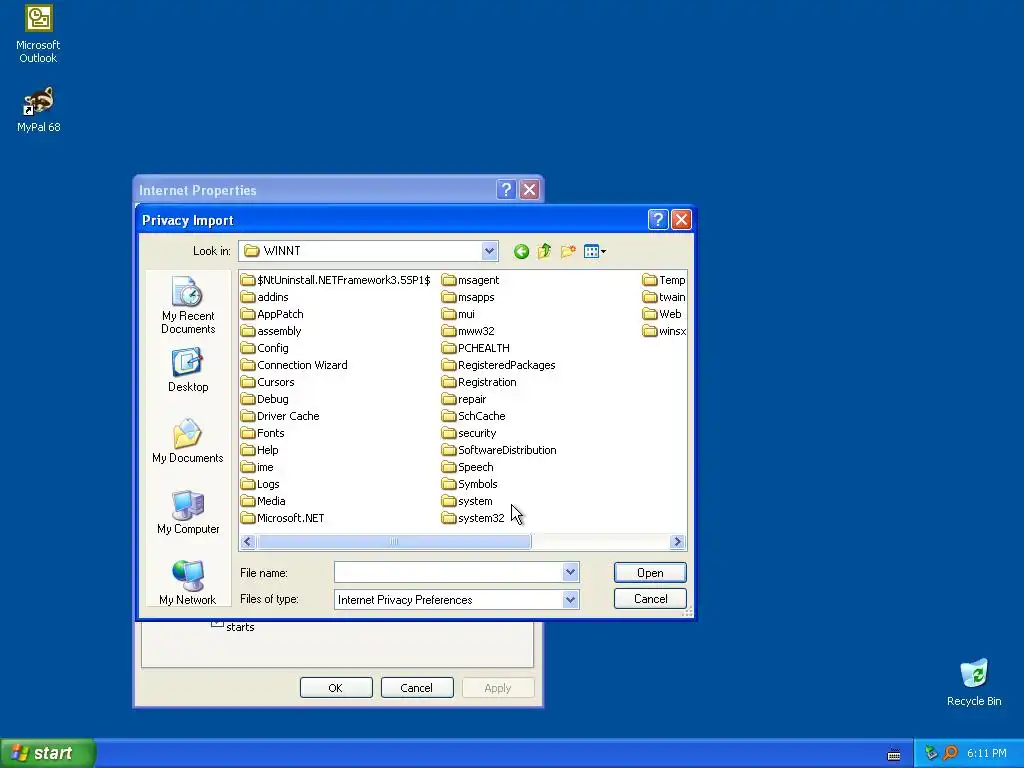Select the Symbols folder
This screenshot has height=768, width=1024.
pos(470,484)
